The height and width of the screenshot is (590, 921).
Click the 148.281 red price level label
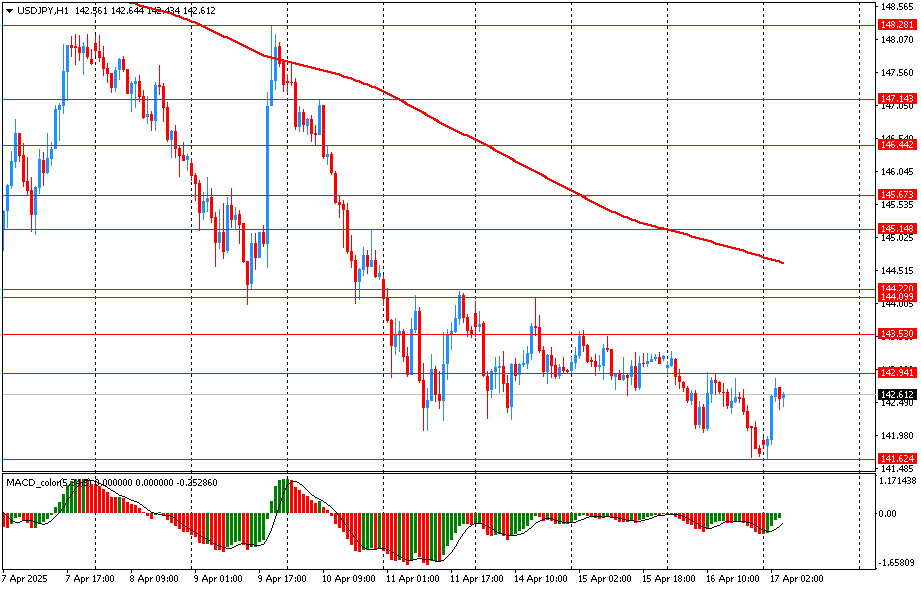pyautogui.click(x=896, y=24)
